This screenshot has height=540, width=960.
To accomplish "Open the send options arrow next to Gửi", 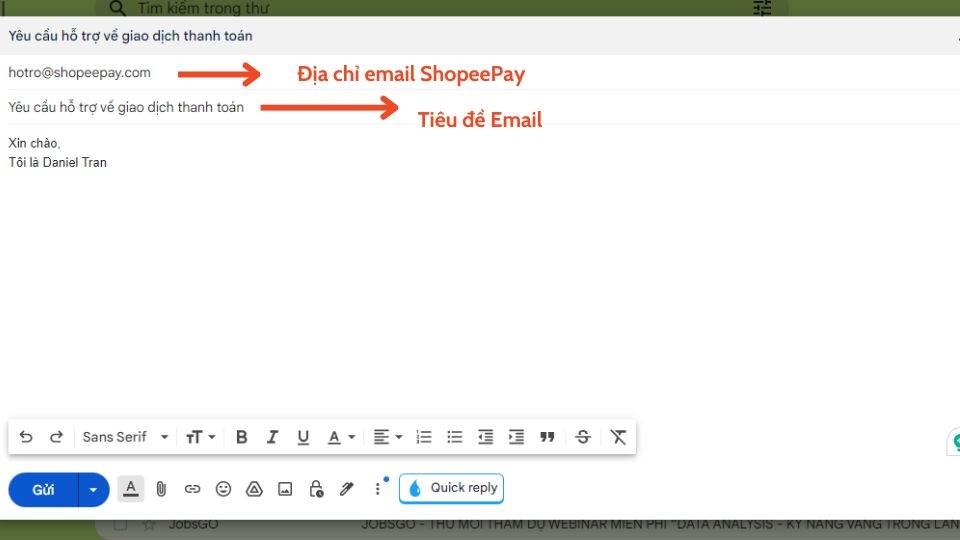I will tap(94, 490).
